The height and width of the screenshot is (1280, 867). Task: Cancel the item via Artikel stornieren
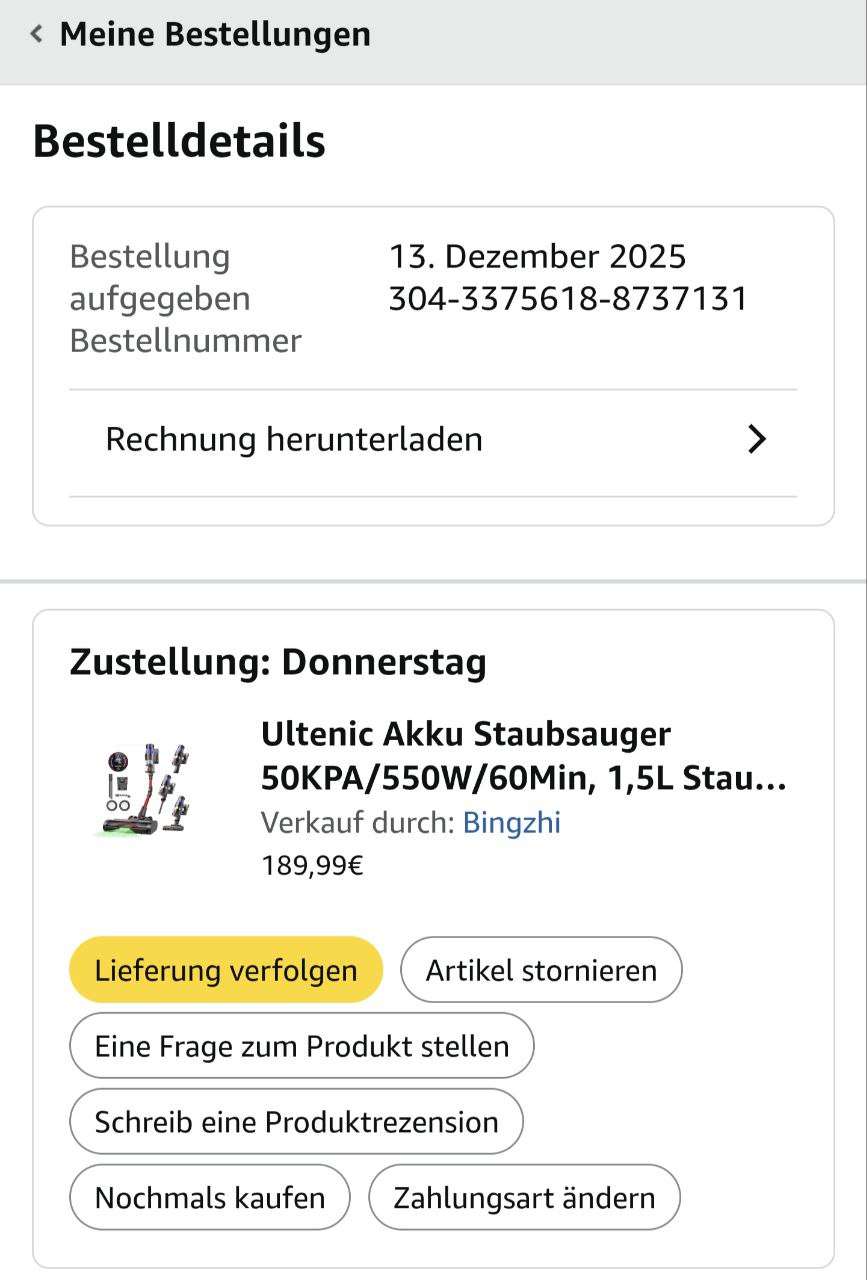point(541,970)
